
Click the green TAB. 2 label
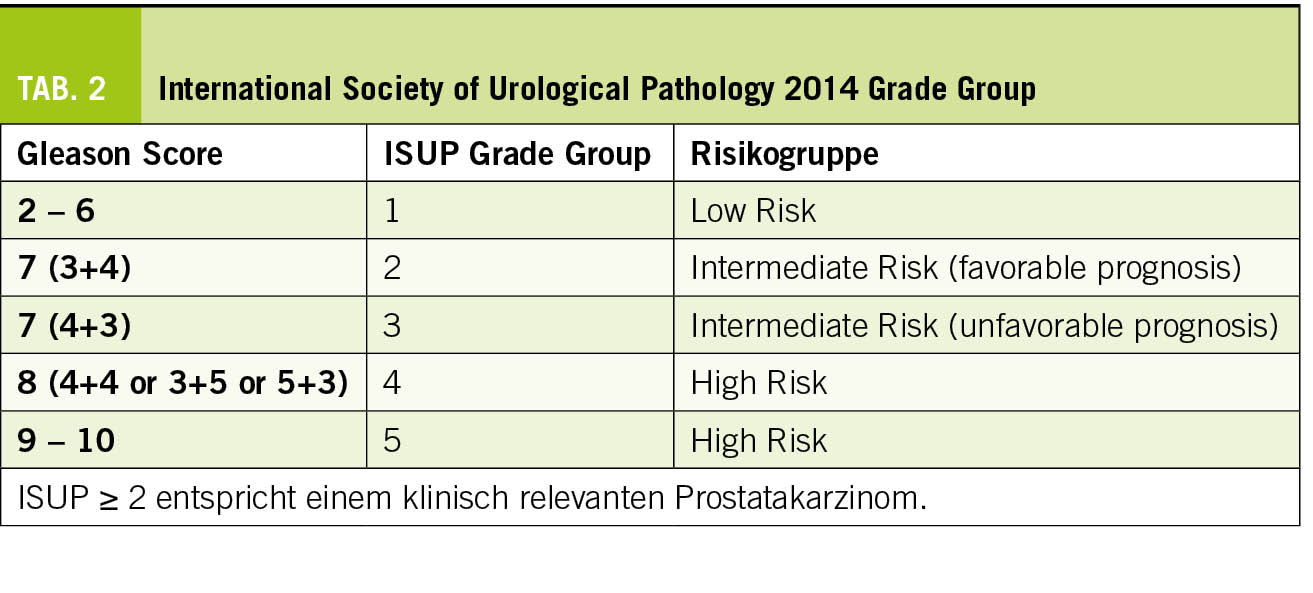click(62, 89)
